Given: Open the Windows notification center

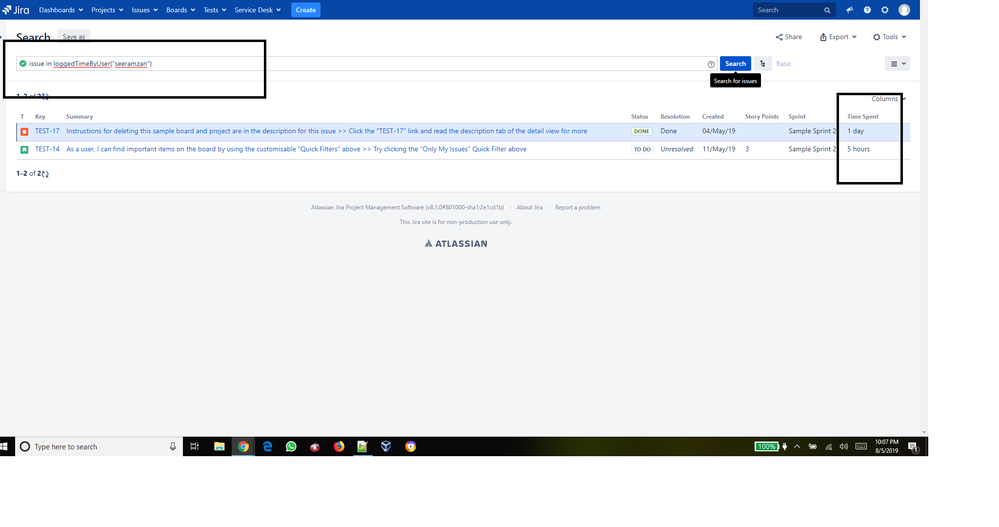Looking at the screenshot, I should tap(913, 447).
